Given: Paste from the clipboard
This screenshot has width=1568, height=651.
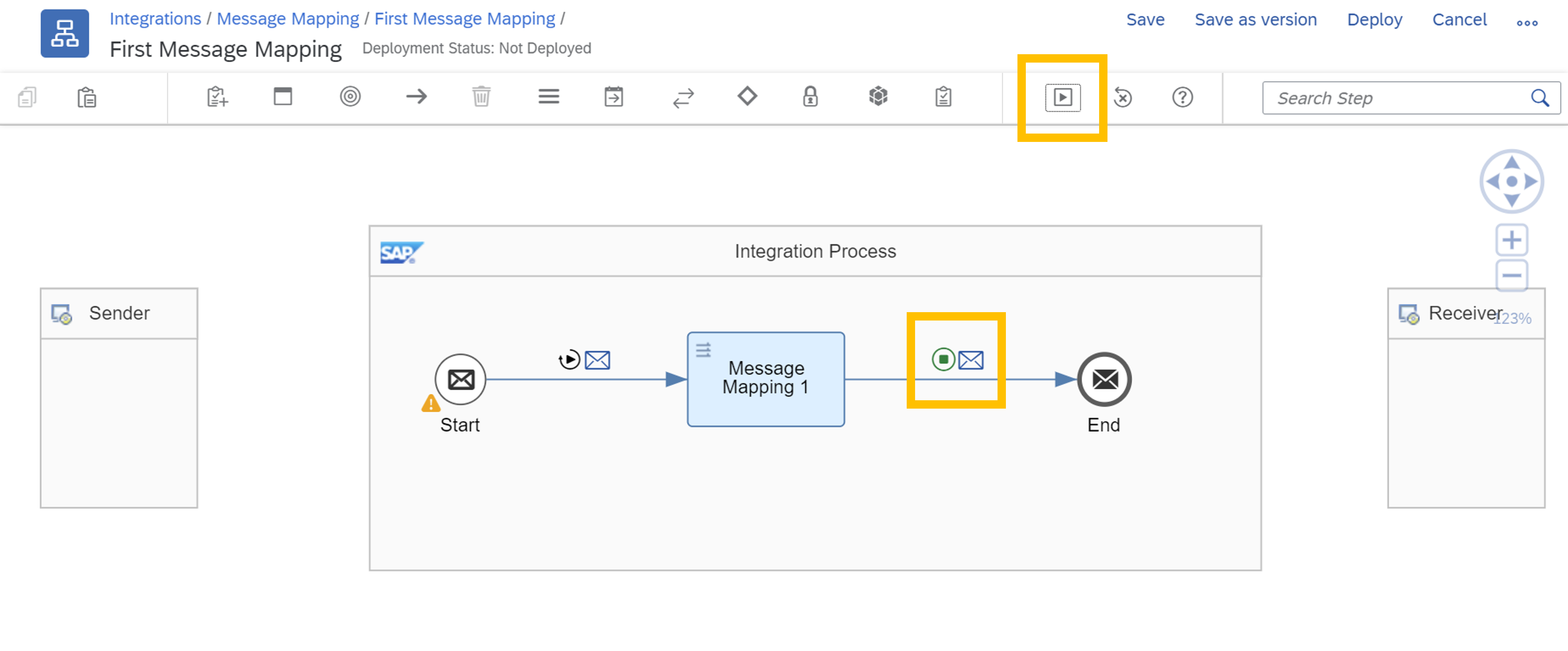Looking at the screenshot, I should pos(87,97).
